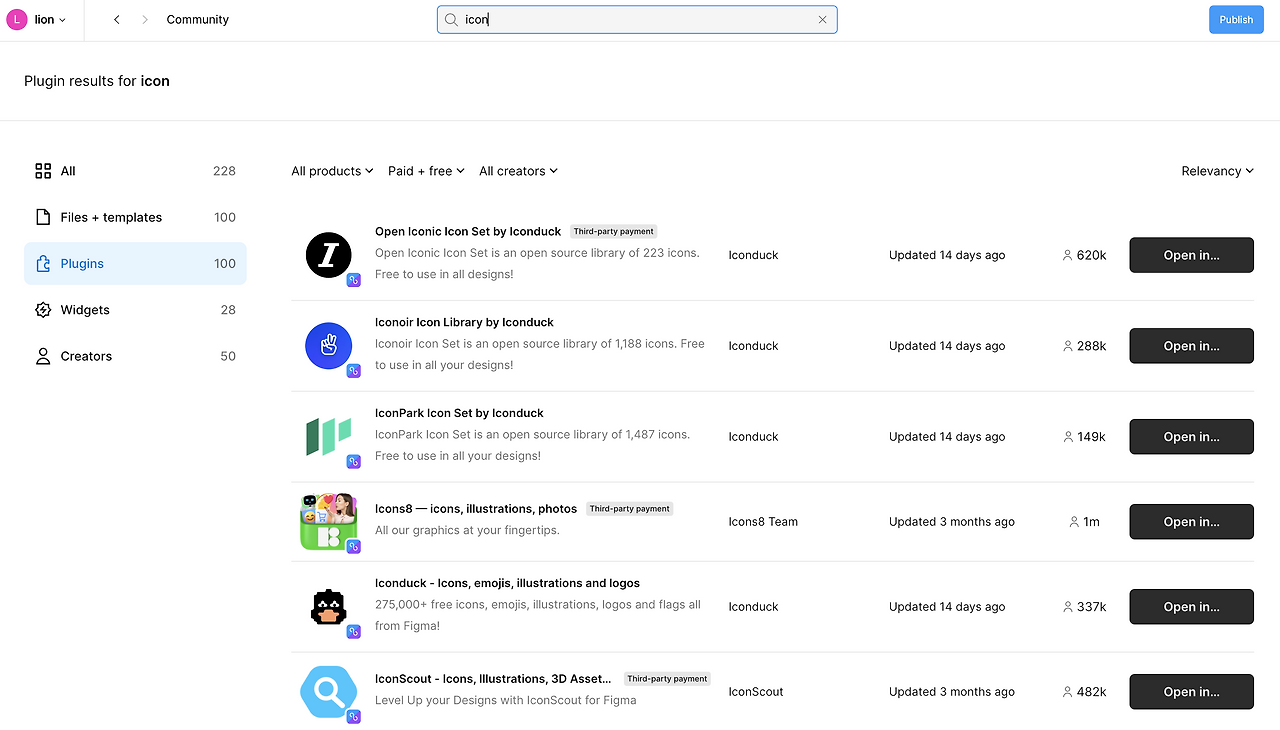
Task: Click the IconScout magnifier plugin icon
Action: (x=329, y=692)
